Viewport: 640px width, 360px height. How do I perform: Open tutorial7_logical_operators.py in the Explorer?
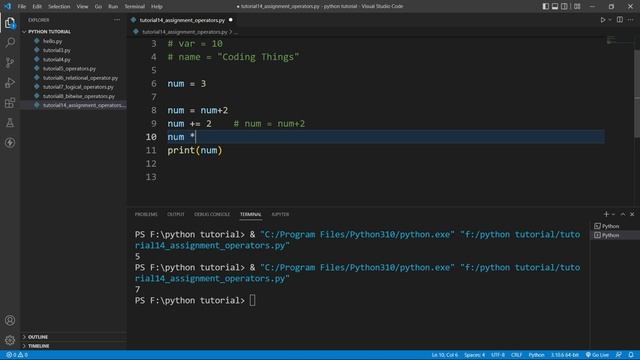[x=78, y=87]
